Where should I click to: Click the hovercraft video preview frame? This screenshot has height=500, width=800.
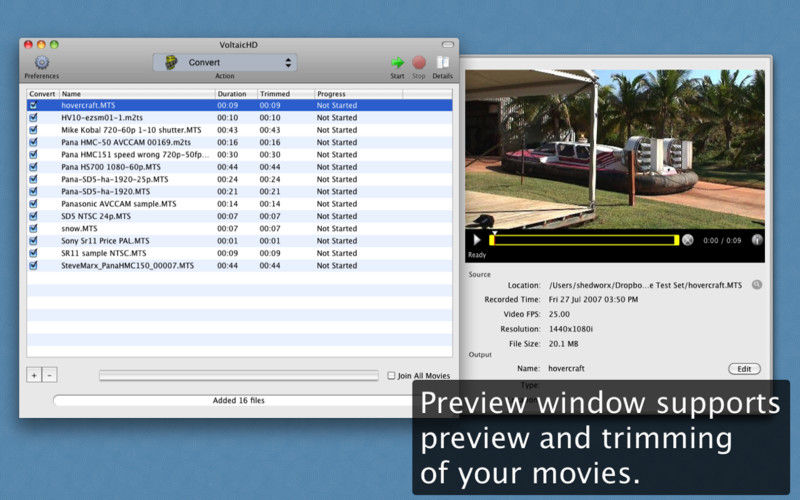[x=615, y=149]
